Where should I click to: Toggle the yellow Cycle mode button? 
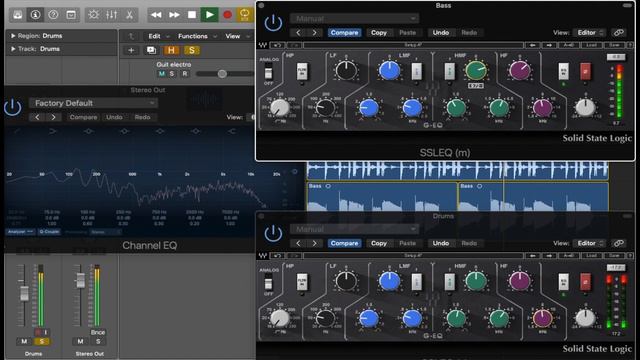point(245,15)
